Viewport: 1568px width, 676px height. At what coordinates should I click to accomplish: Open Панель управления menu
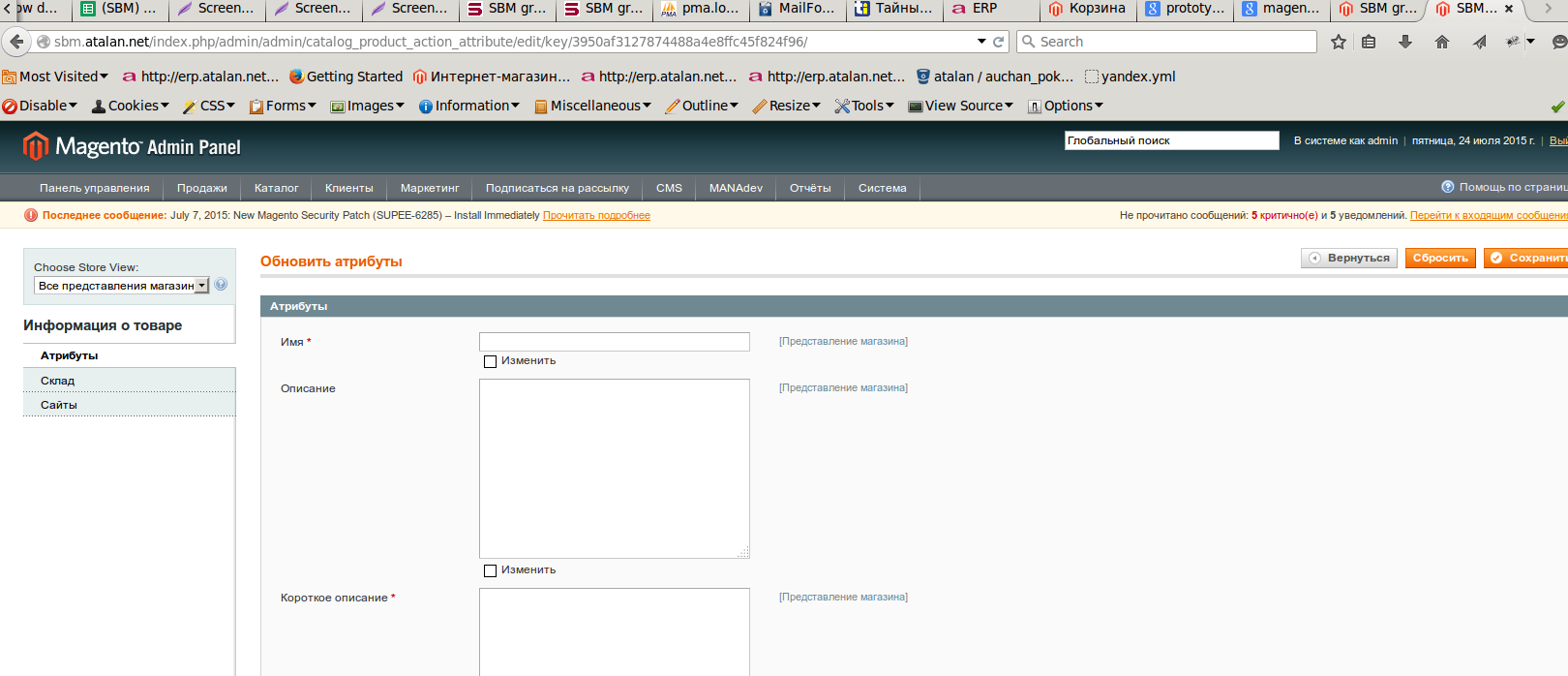point(95,188)
